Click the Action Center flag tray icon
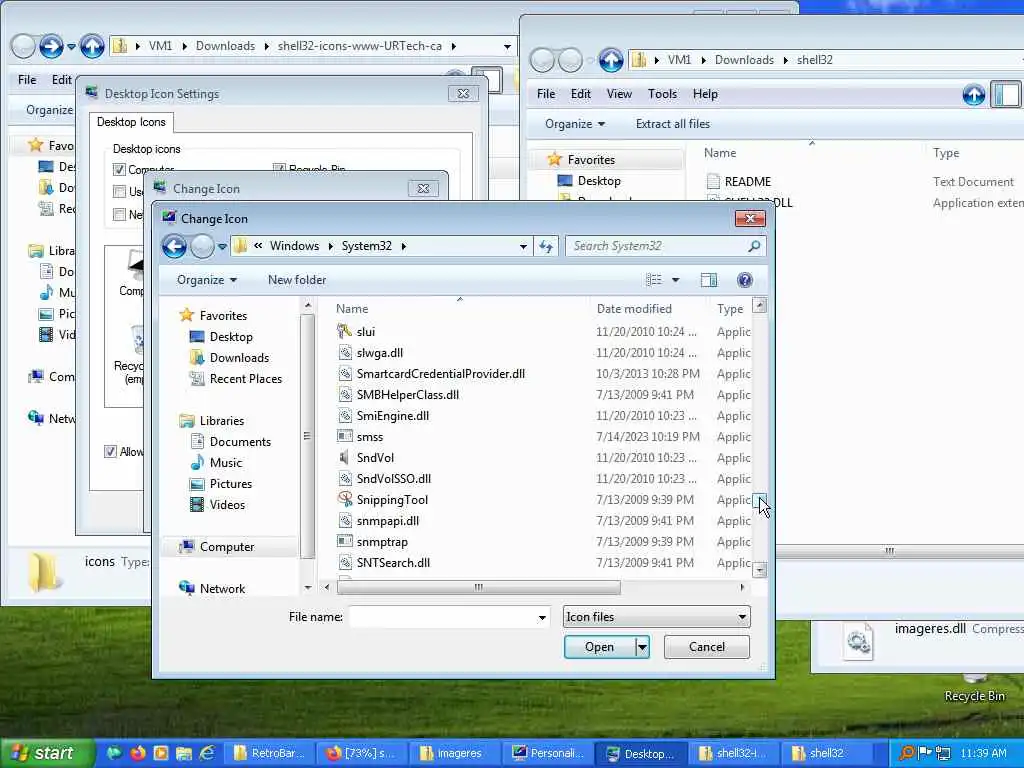 tap(924, 753)
